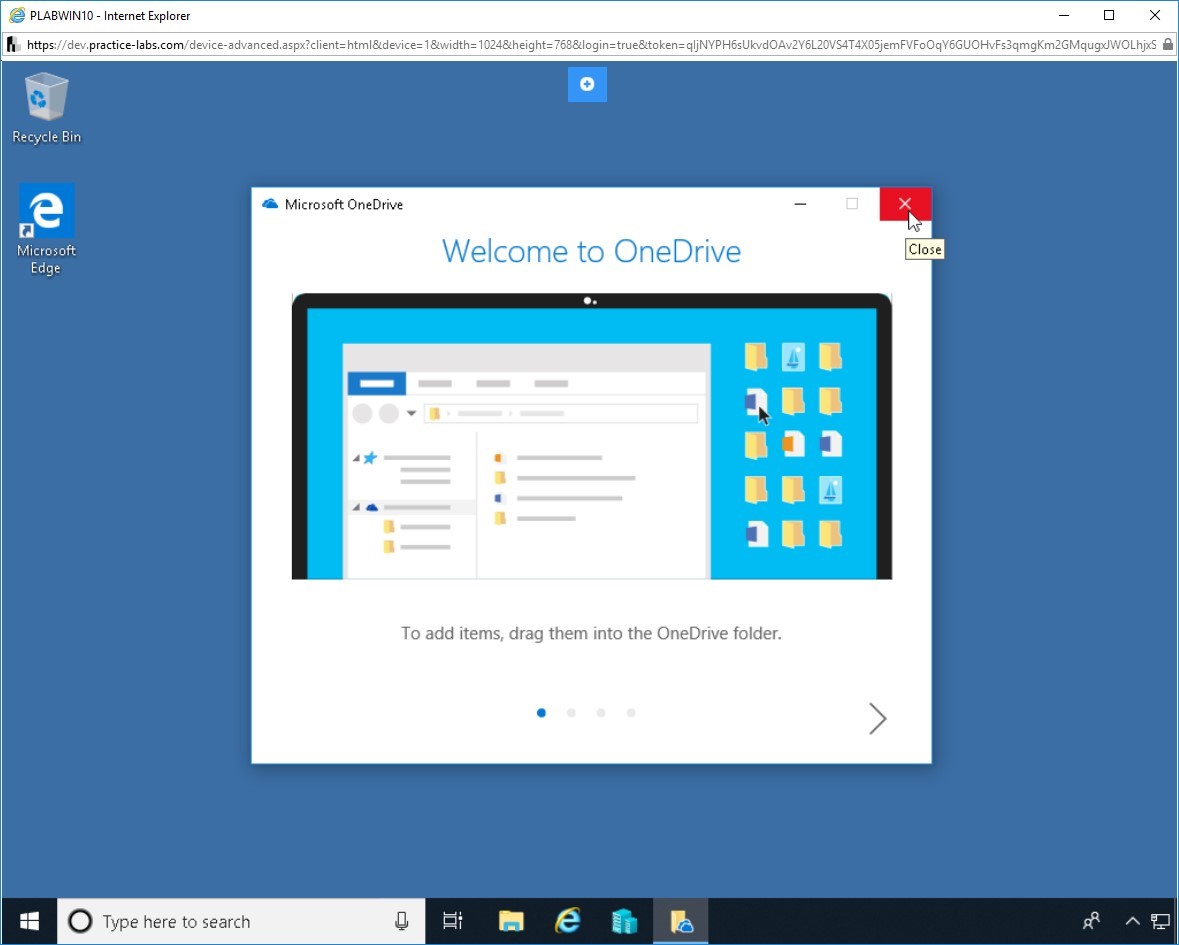Screen dimensions: 1179x945
Task: Select the first page indicator dot
Action: click(x=541, y=713)
